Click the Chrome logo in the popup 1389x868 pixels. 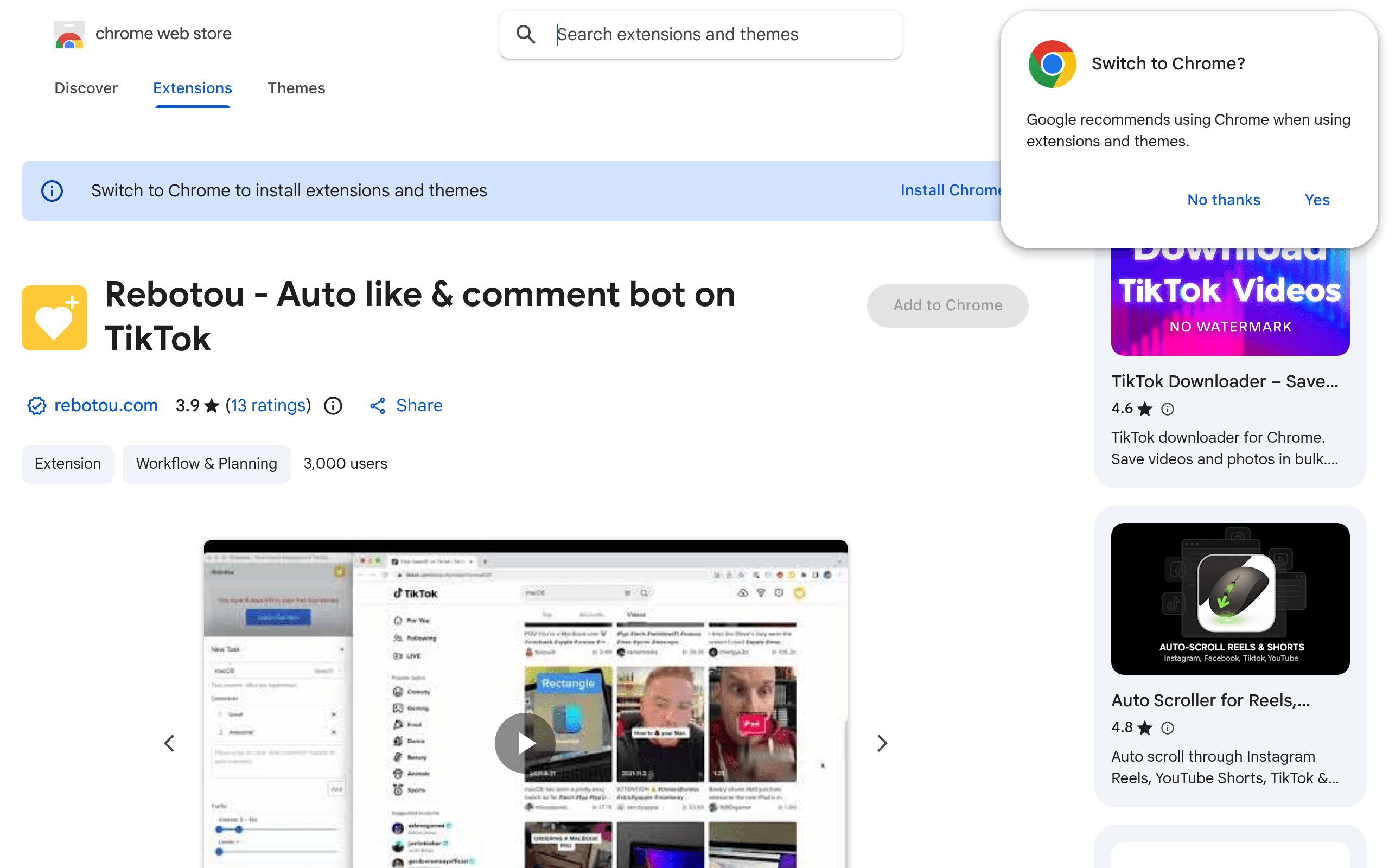(x=1052, y=63)
